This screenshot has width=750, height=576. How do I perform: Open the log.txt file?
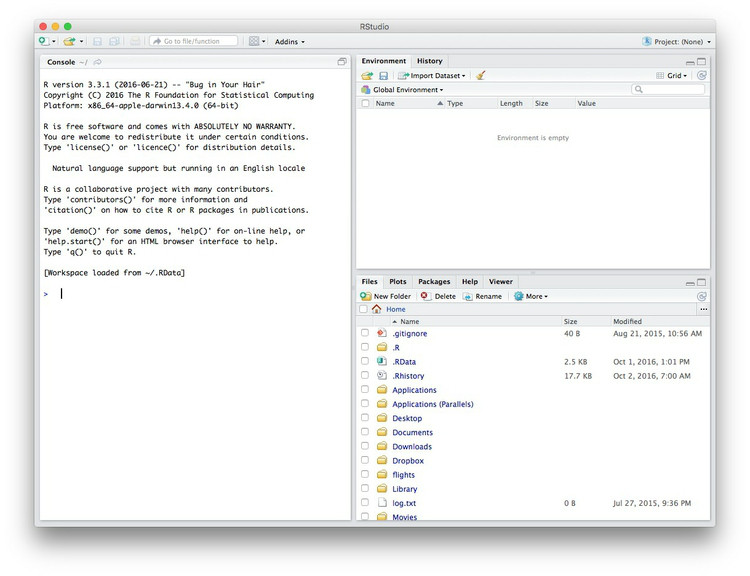tap(404, 503)
